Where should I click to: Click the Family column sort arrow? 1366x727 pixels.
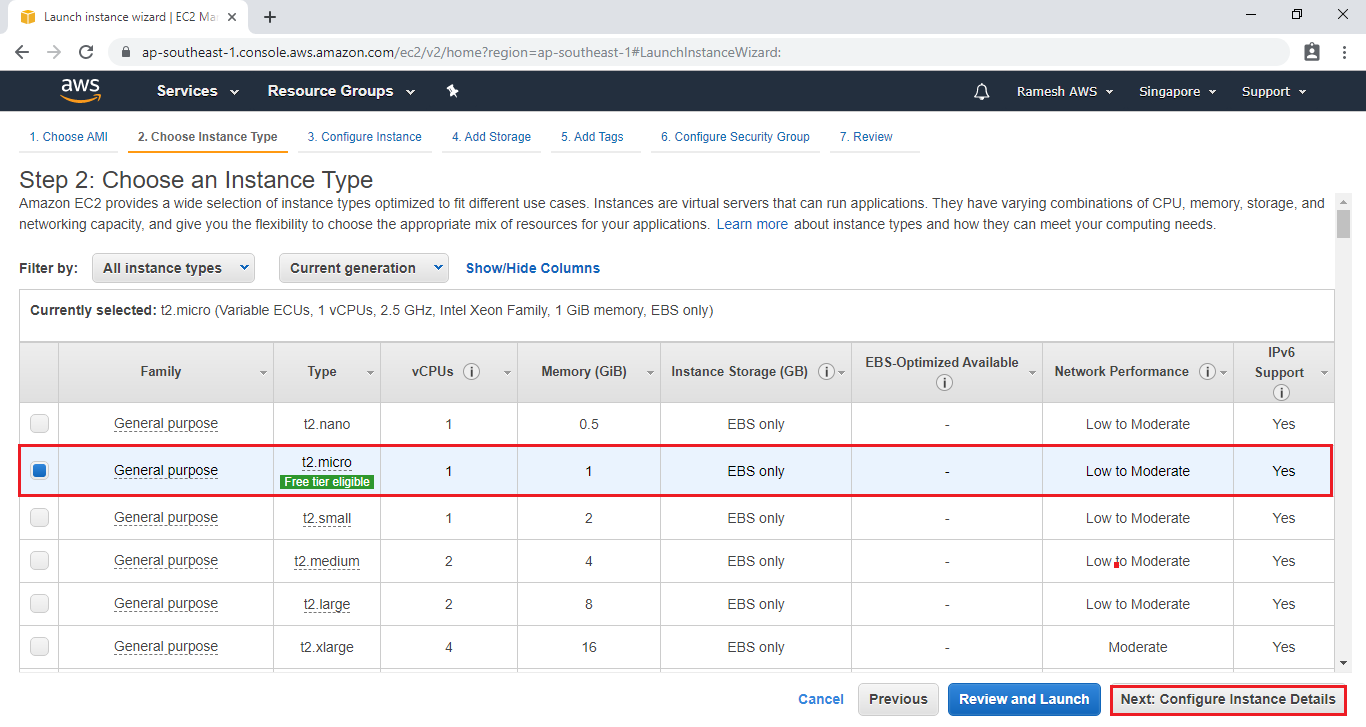(x=263, y=373)
